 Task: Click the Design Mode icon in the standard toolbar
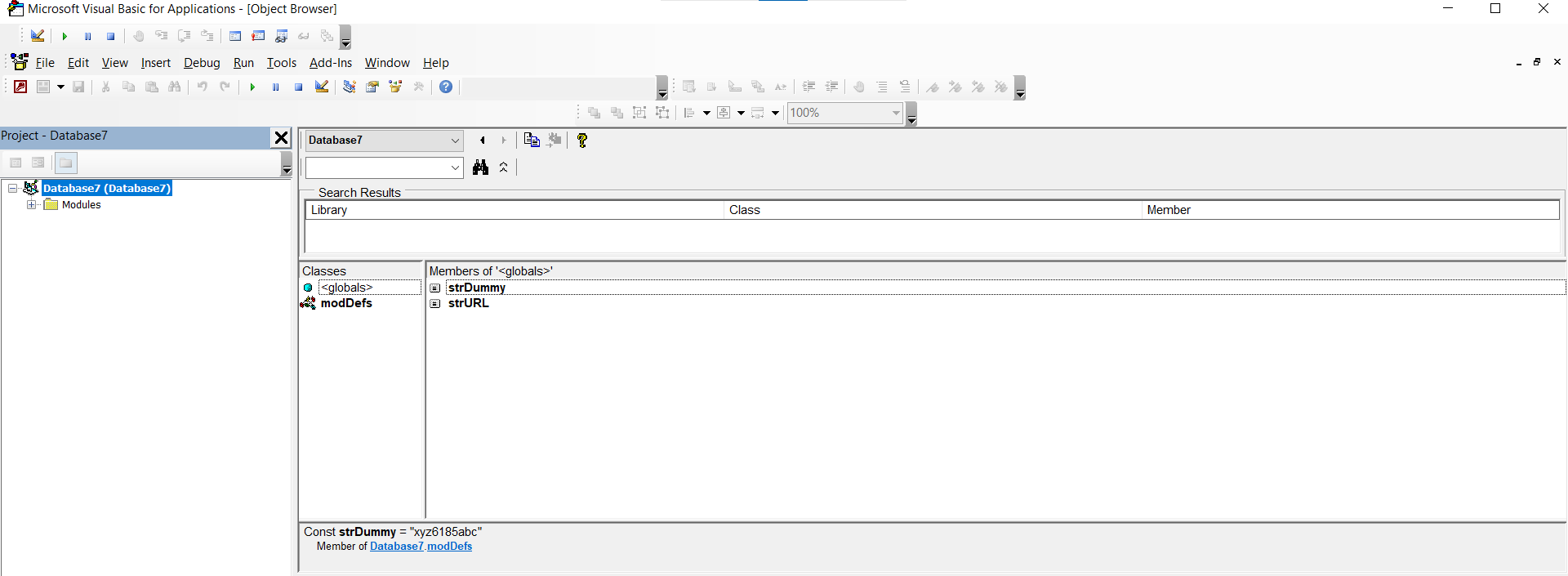pyautogui.click(x=322, y=87)
